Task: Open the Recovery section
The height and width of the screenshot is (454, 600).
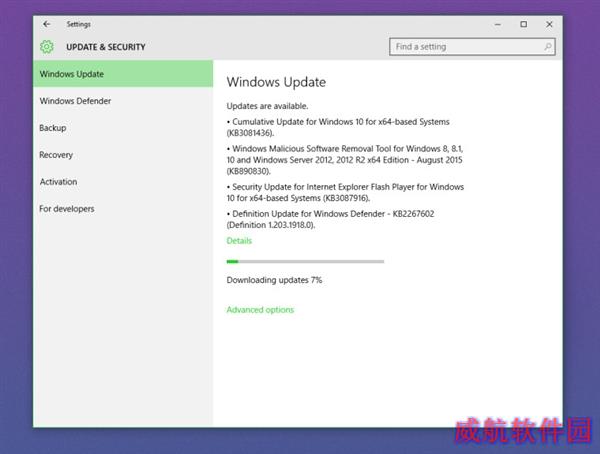Action: [x=123, y=155]
